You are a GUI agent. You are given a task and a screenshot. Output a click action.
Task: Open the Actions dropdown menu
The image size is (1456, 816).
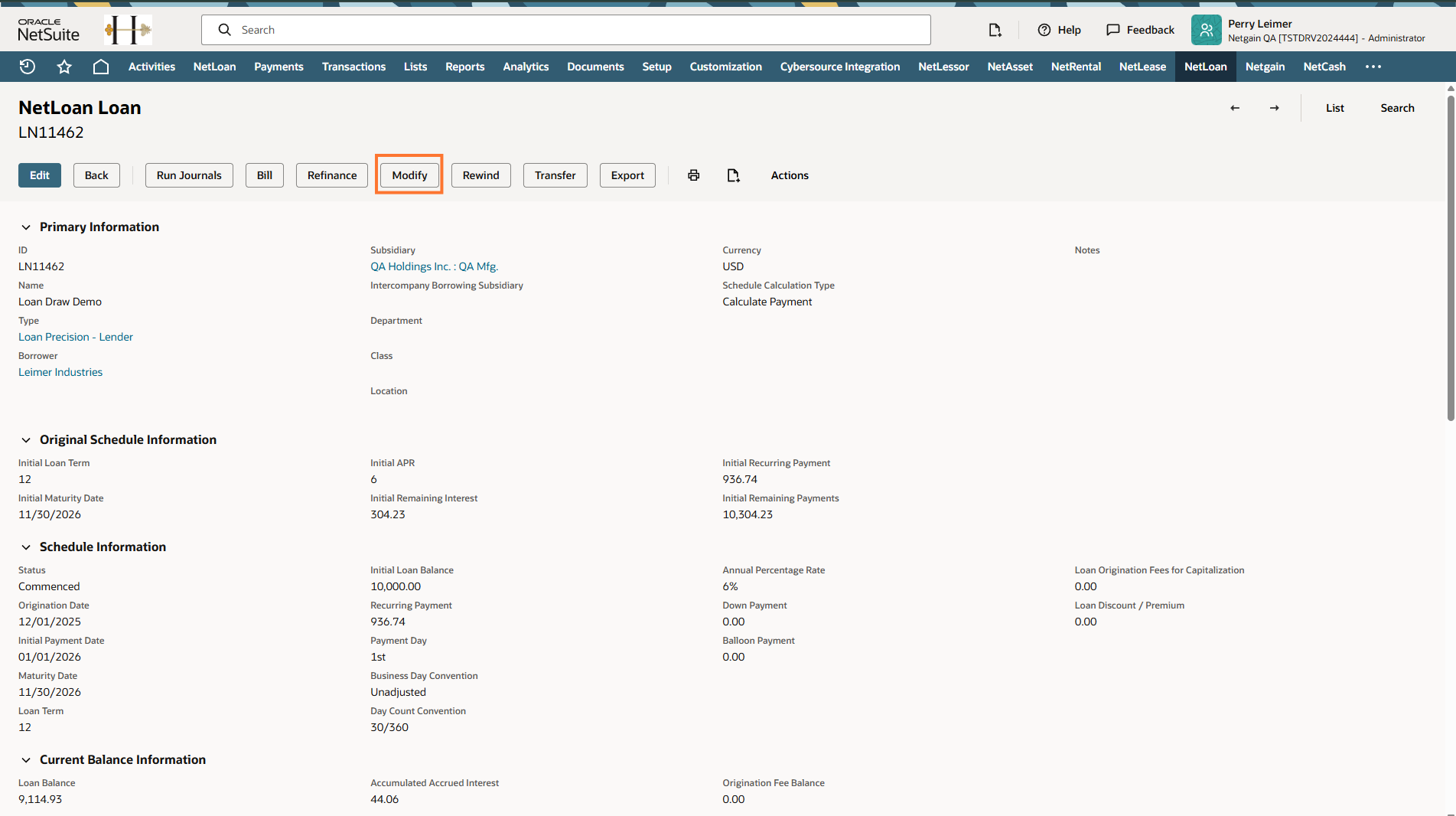[x=790, y=175]
